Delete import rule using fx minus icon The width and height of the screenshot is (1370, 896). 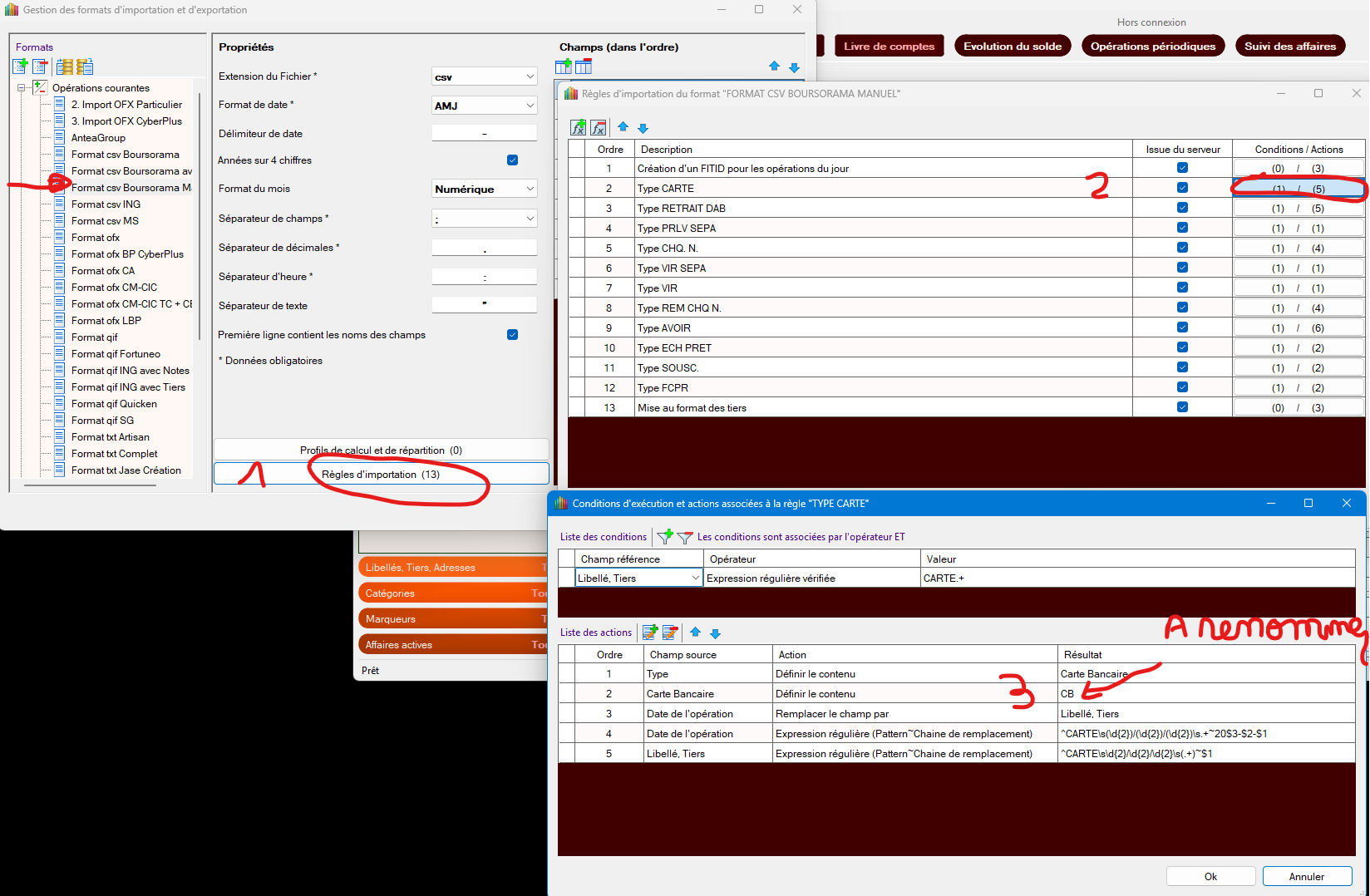(x=599, y=128)
